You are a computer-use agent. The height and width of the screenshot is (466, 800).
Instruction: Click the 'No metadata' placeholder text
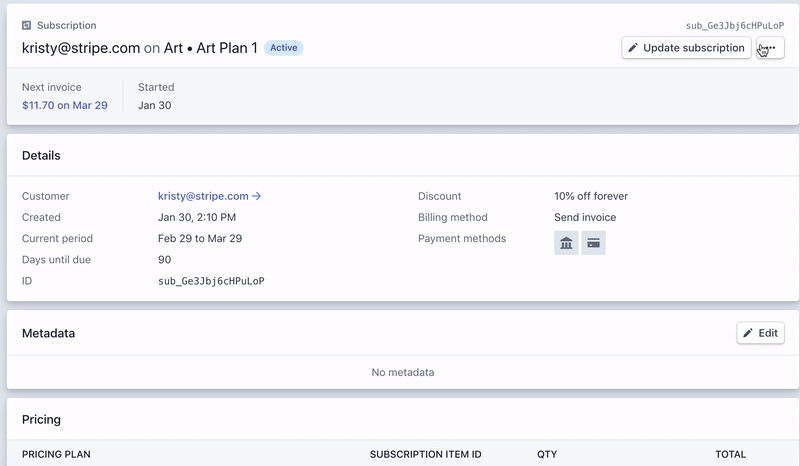(x=403, y=372)
